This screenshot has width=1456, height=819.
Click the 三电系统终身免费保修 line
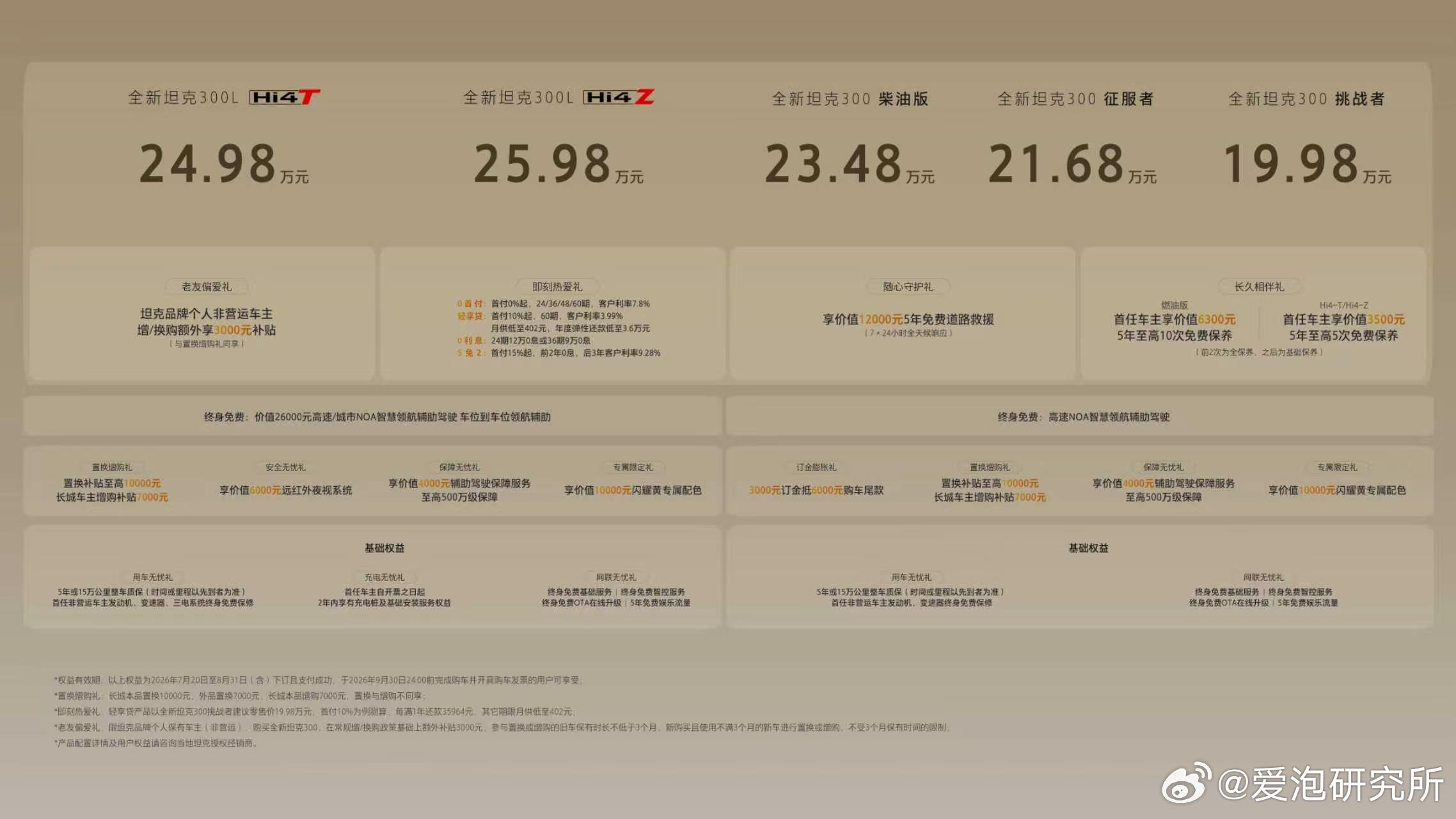(x=153, y=603)
